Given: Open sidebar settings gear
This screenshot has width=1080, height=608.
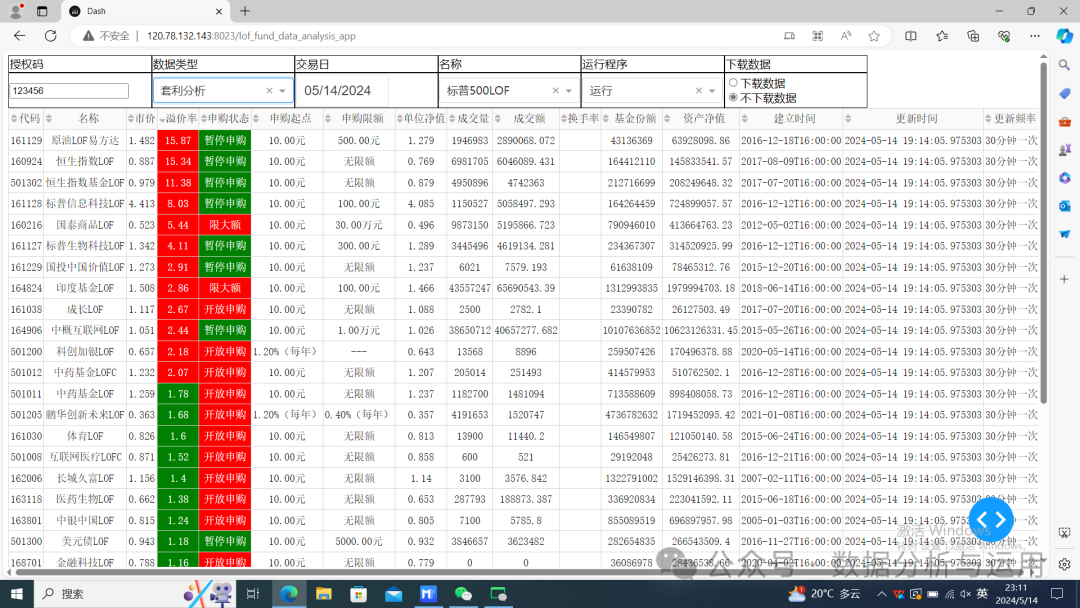Looking at the screenshot, I should [x=1064, y=564].
